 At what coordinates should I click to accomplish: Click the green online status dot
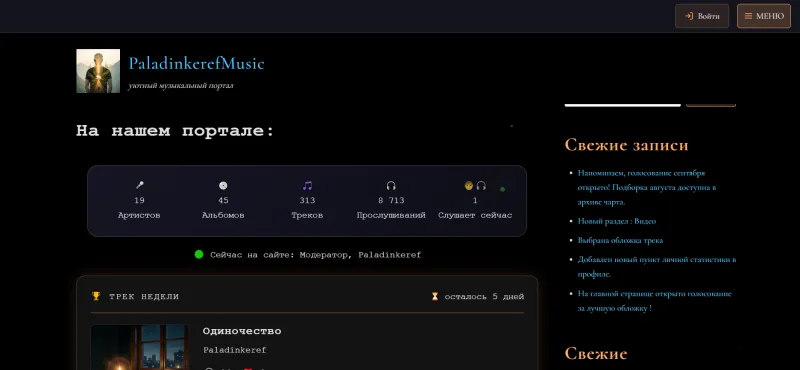[199, 254]
